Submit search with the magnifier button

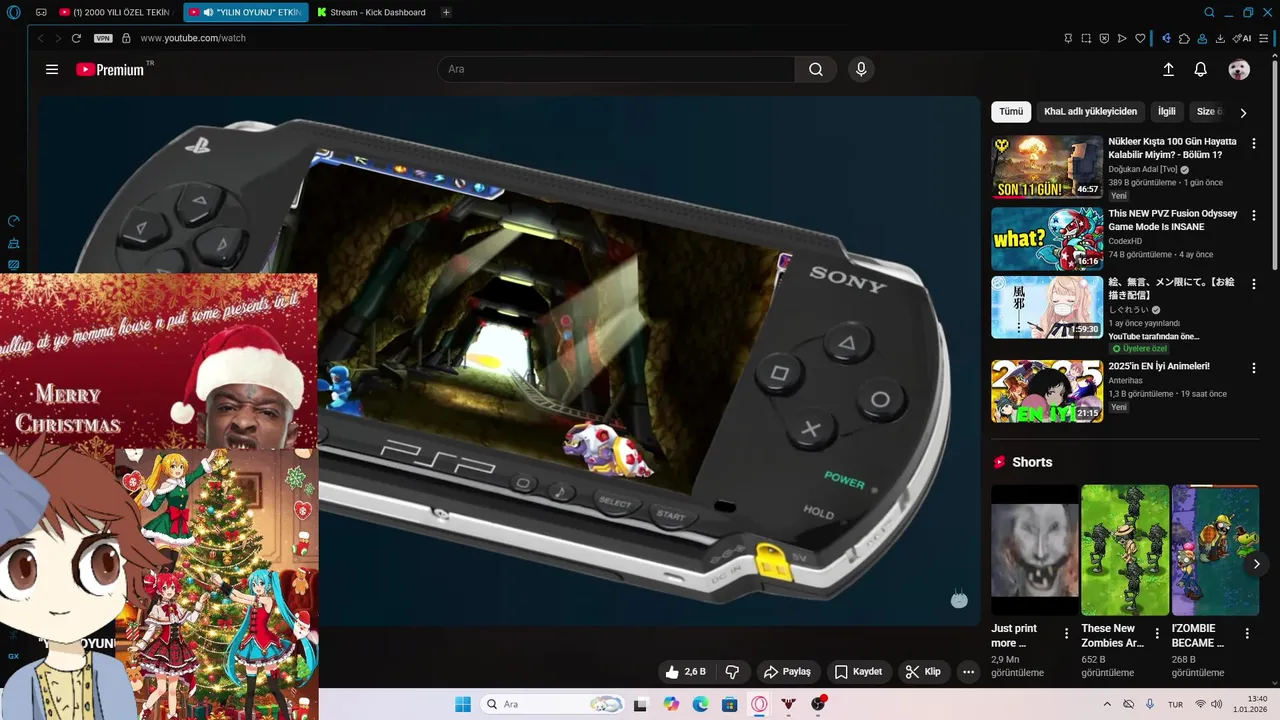pyautogui.click(x=816, y=69)
